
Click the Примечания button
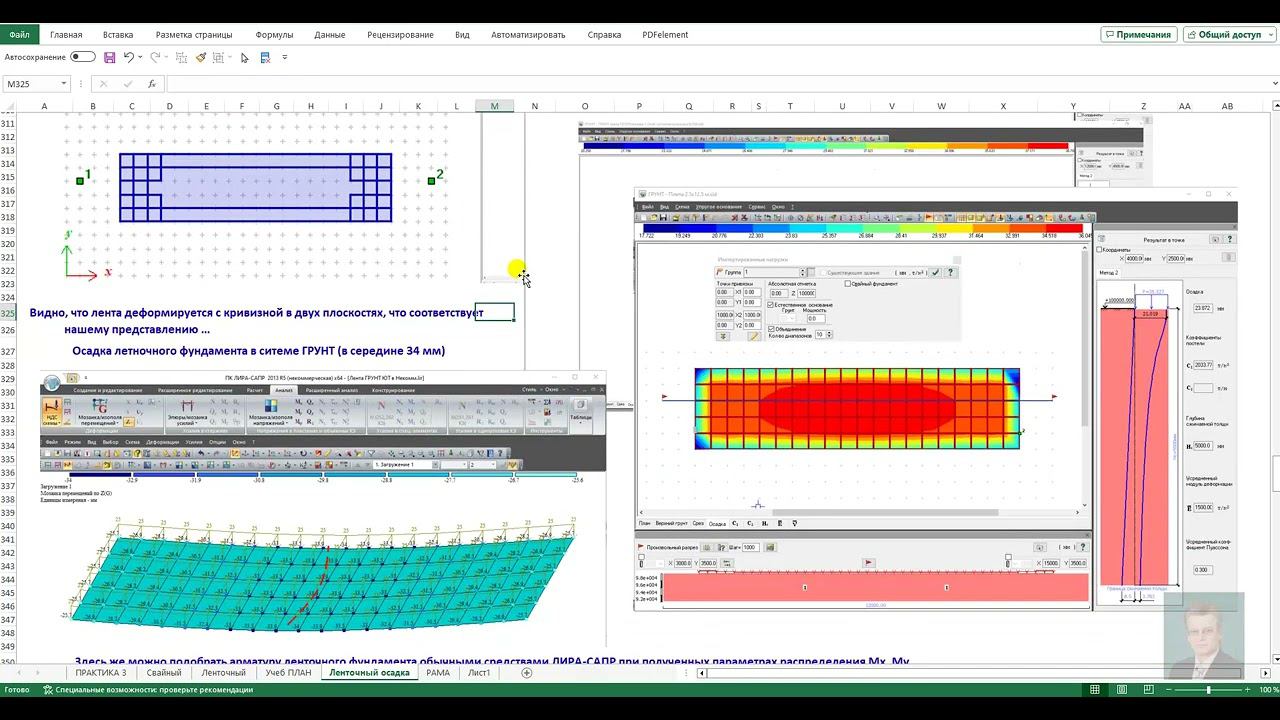pos(1138,34)
